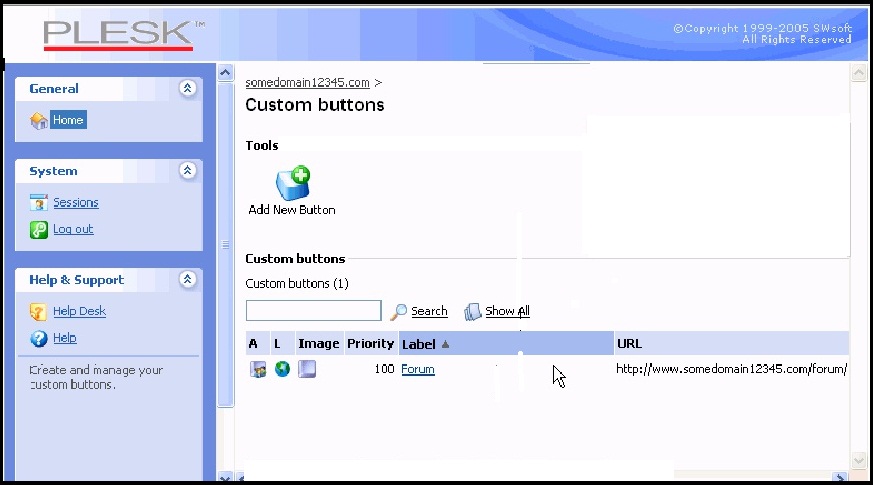The height and width of the screenshot is (485, 873).
Task: Click the left frame vertical scrollbar thumb
Action: pyautogui.click(x=225, y=244)
